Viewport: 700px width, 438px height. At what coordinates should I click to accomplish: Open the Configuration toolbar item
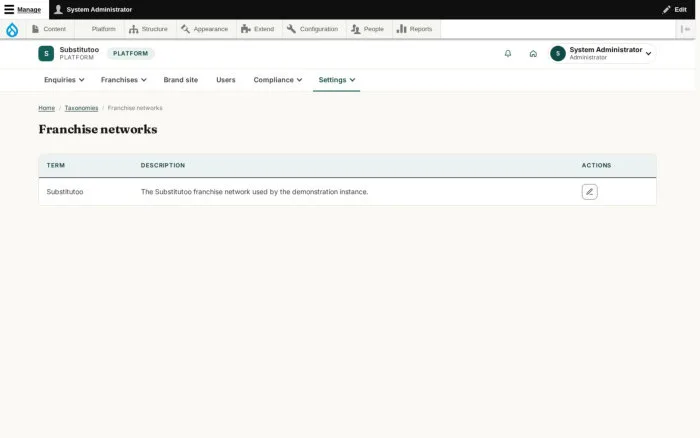pos(312,29)
